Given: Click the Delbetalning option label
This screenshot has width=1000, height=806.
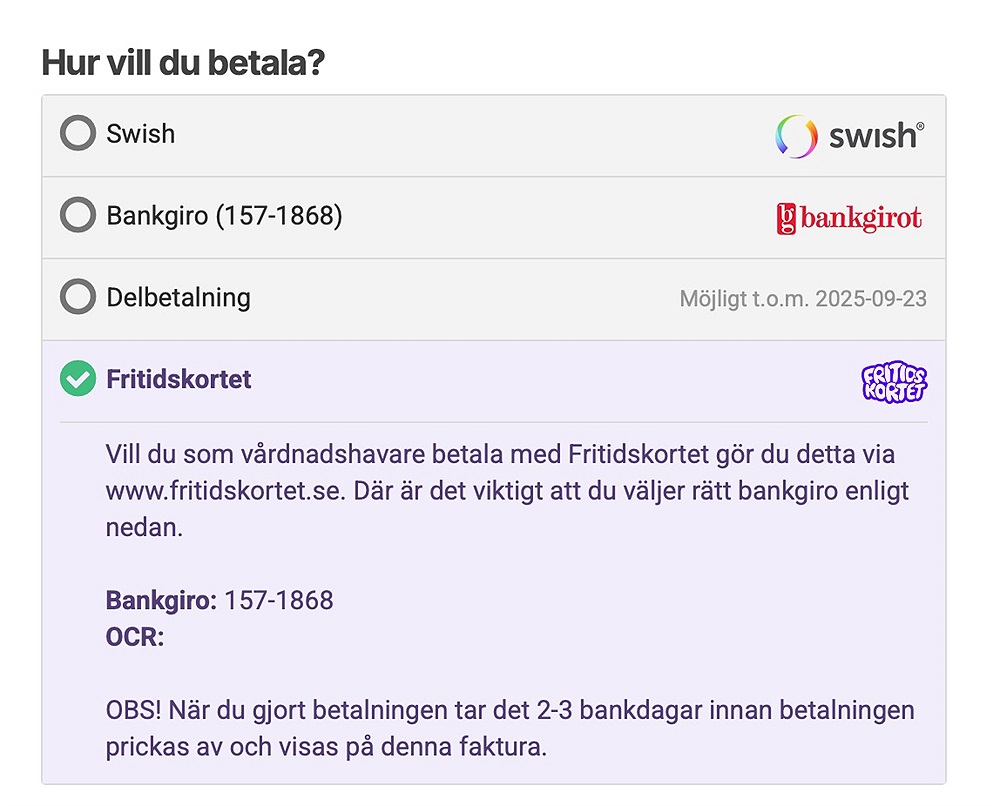Looking at the screenshot, I should coord(178,297).
